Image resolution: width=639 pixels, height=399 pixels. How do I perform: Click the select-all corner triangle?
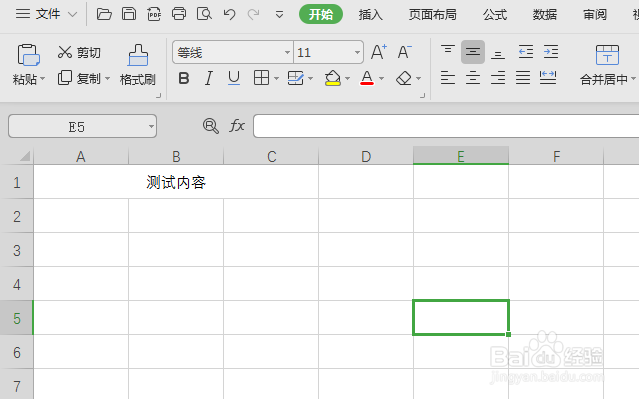(x=25, y=156)
